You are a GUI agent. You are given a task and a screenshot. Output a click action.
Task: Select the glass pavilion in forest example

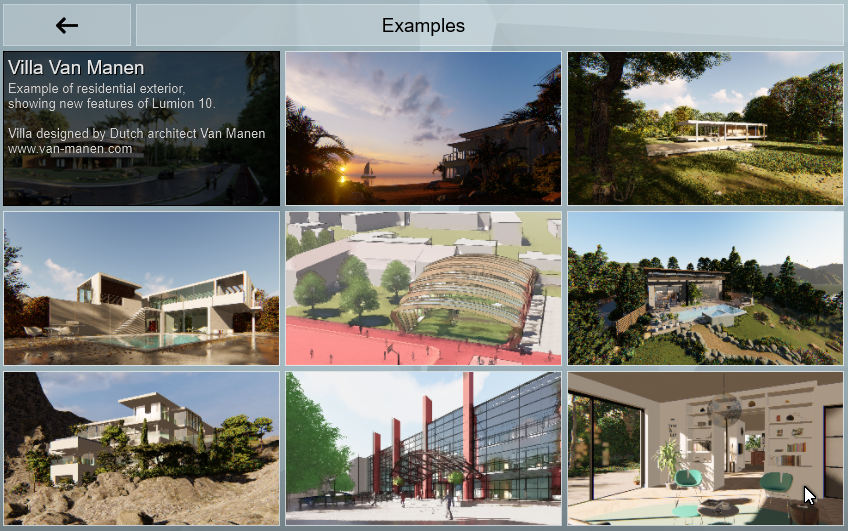click(x=705, y=128)
